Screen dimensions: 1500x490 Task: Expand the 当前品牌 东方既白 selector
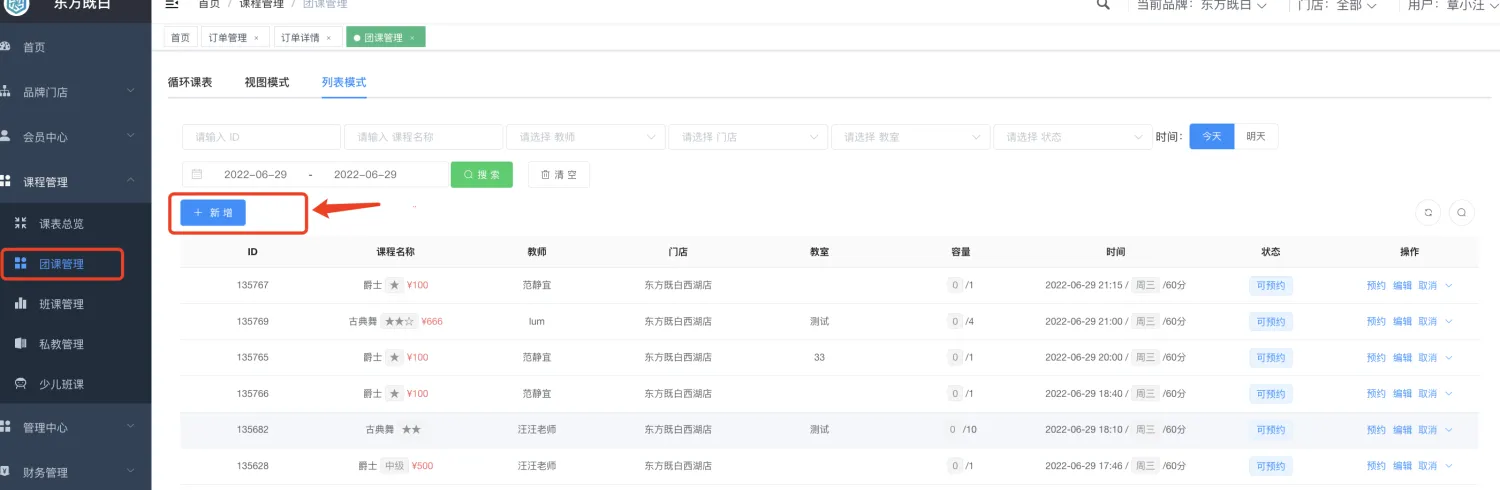[x=1203, y=6]
